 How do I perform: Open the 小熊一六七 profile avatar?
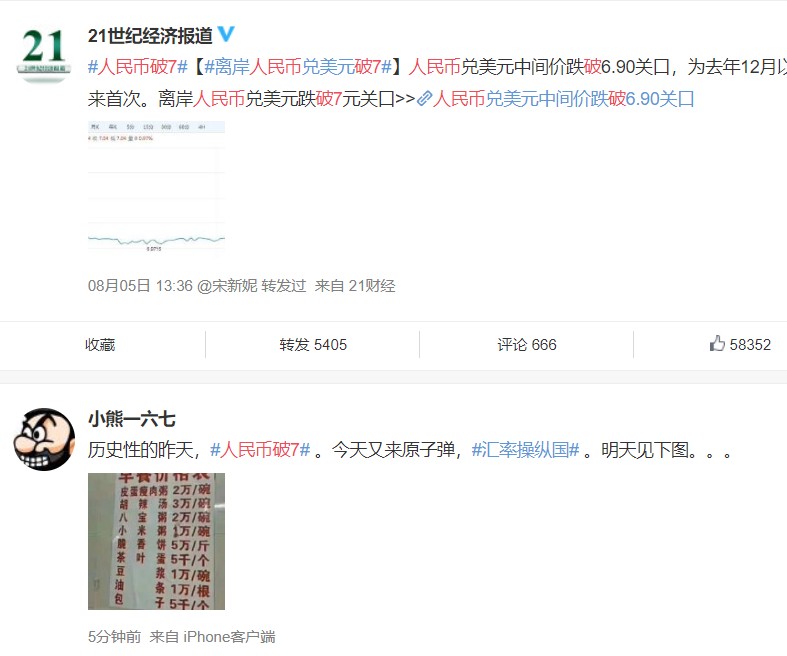pos(44,439)
